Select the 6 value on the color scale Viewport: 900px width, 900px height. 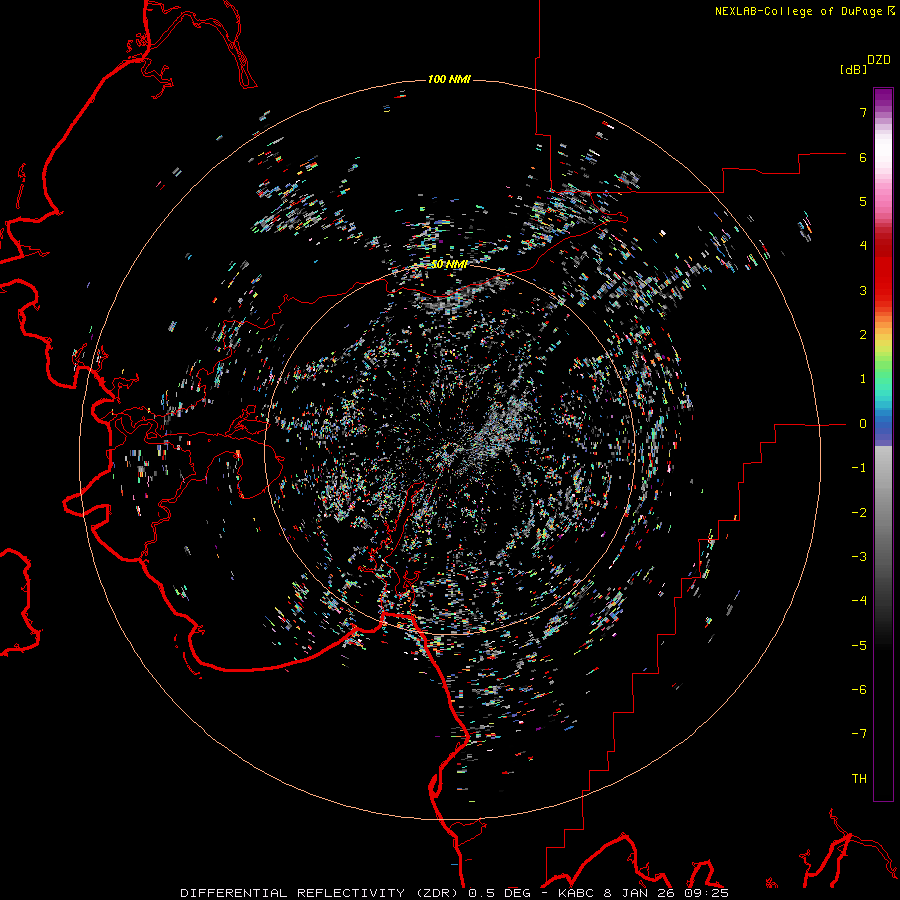click(x=863, y=157)
